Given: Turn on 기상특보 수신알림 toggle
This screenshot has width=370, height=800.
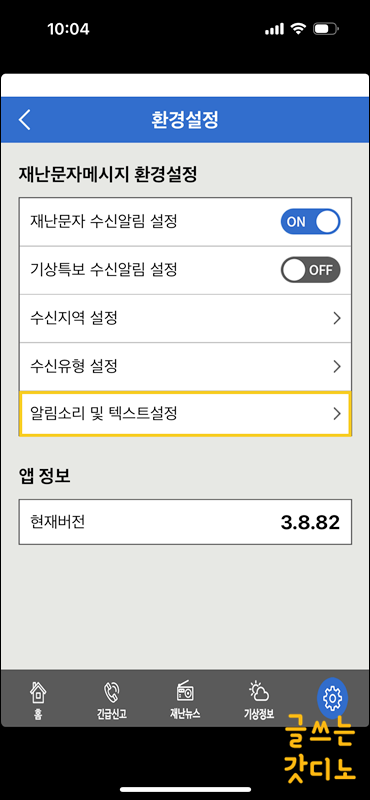Looking at the screenshot, I should click(x=310, y=269).
